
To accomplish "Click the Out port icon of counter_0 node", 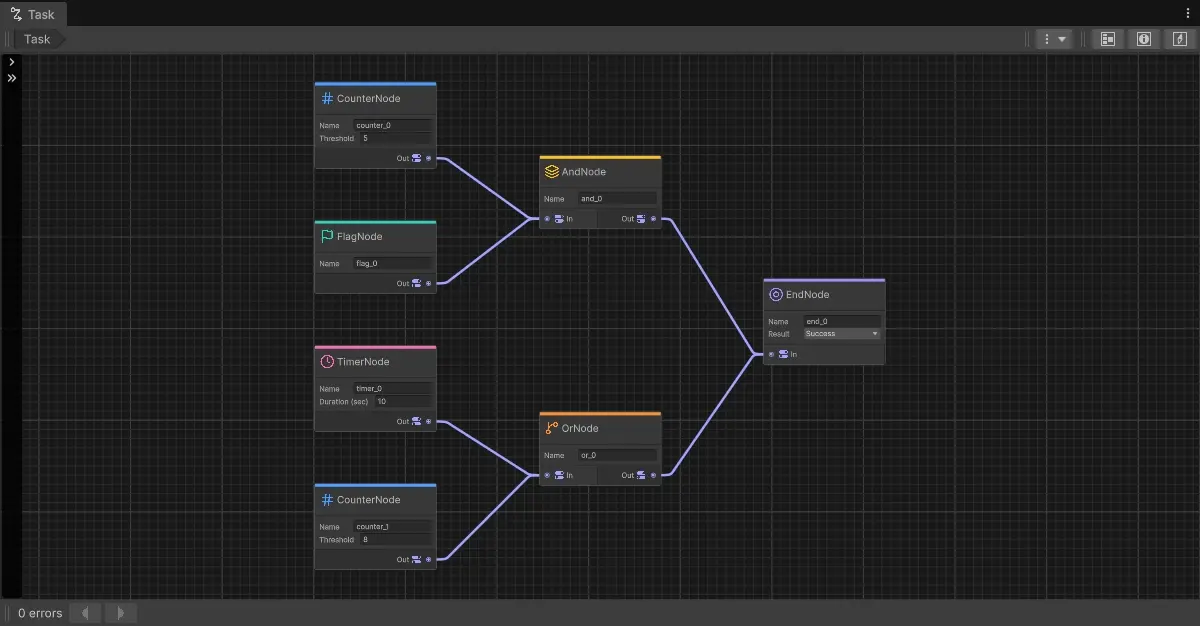I will [x=417, y=158].
